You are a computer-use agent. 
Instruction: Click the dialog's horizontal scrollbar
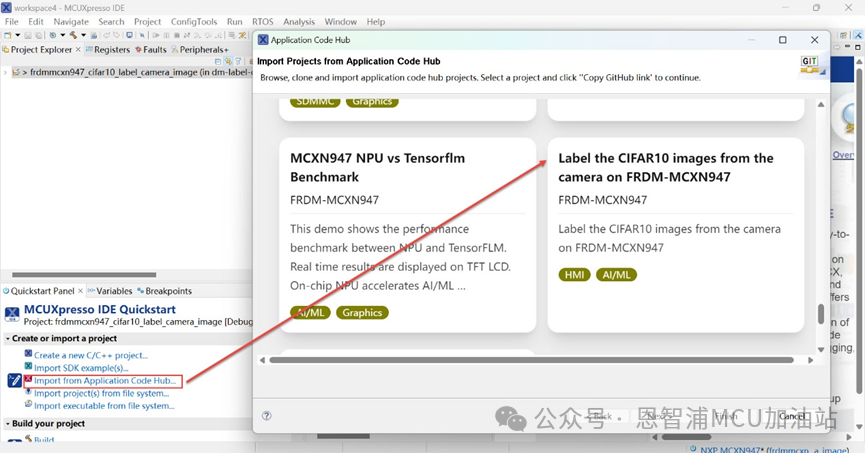pyautogui.click(x=531, y=360)
